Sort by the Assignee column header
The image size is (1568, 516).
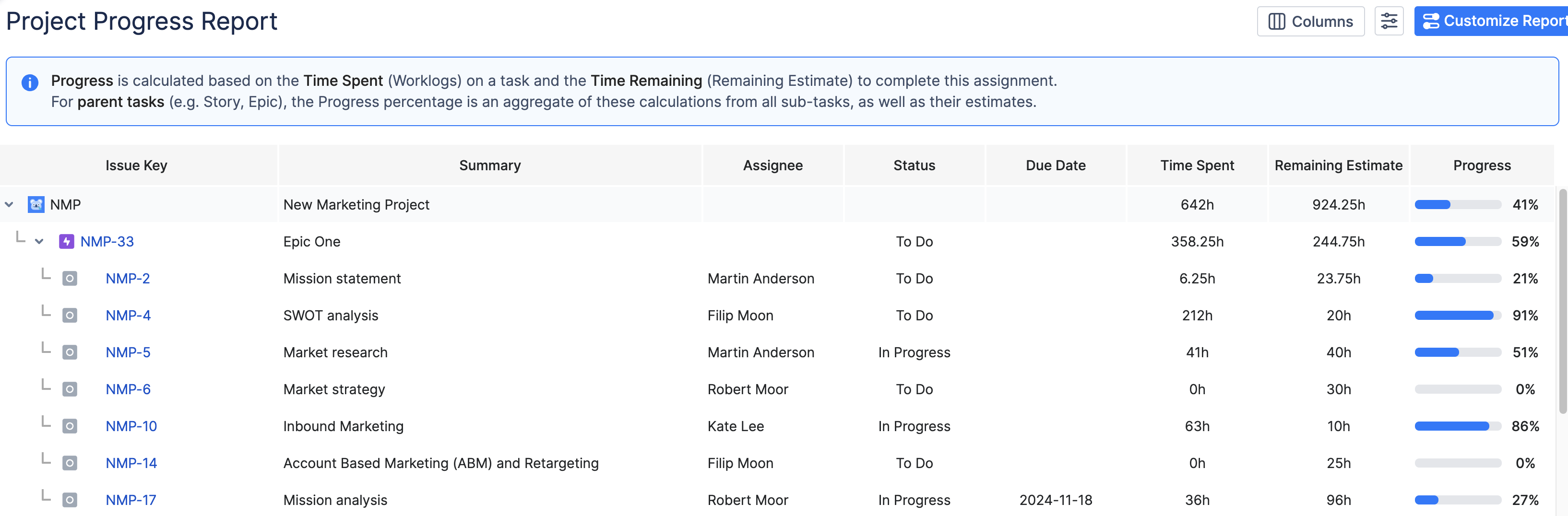pos(772,165)
